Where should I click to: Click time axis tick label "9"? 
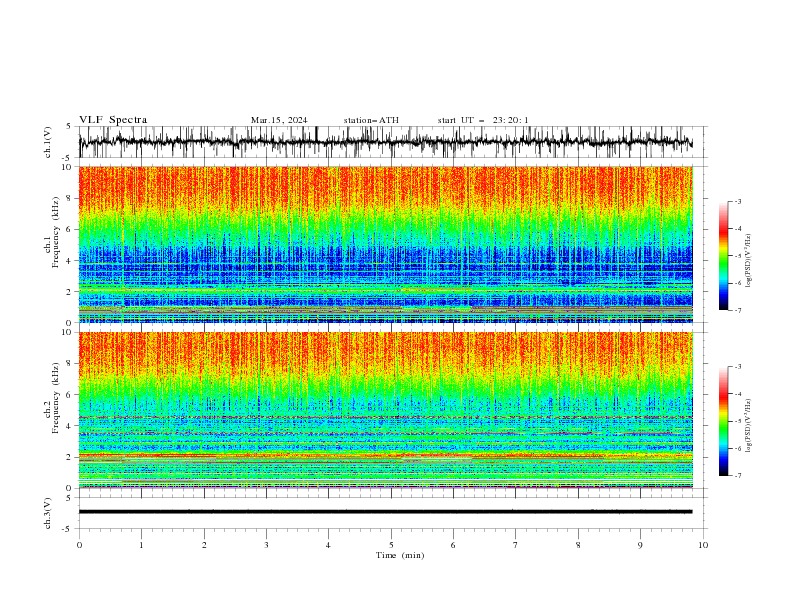pyautogui.click(x=640, y=545)
